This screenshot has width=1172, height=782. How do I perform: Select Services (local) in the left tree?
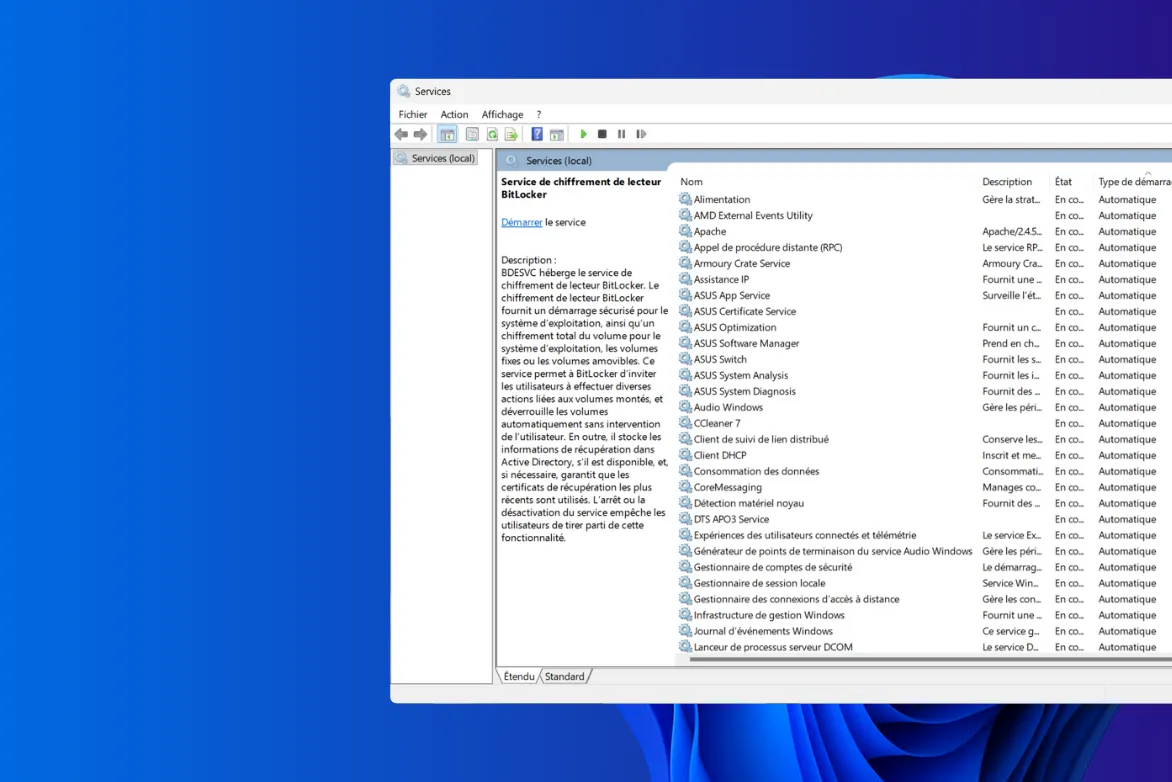[x=442, y=157]
